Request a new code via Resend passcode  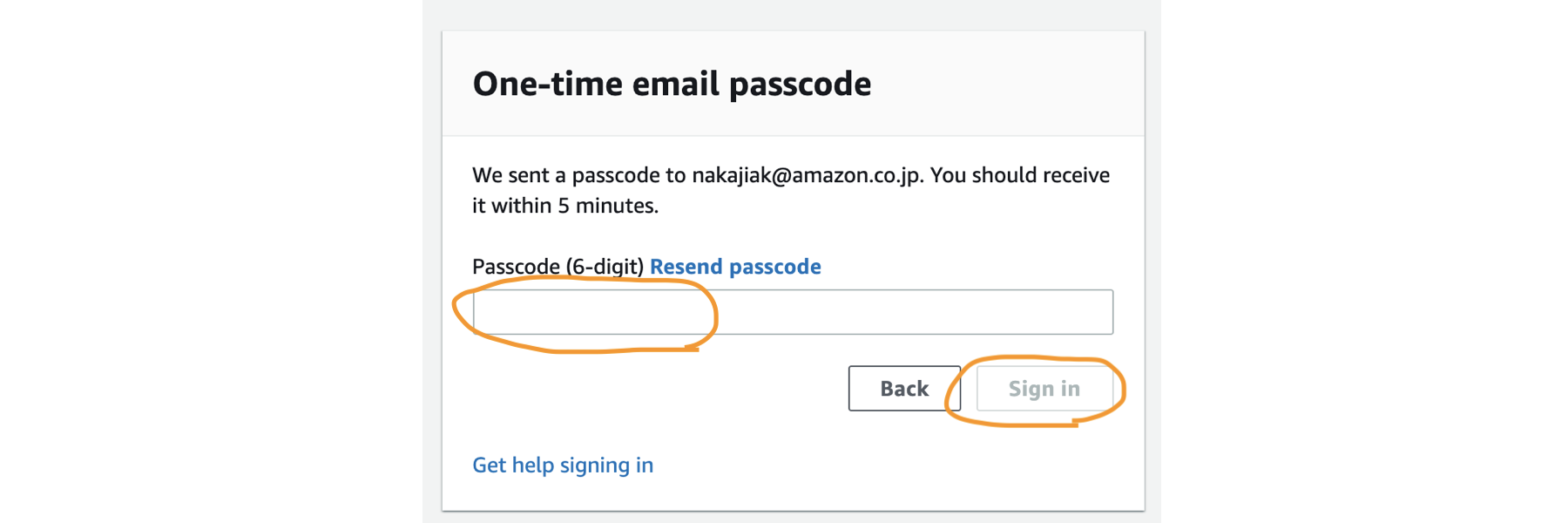coord(735,267)
